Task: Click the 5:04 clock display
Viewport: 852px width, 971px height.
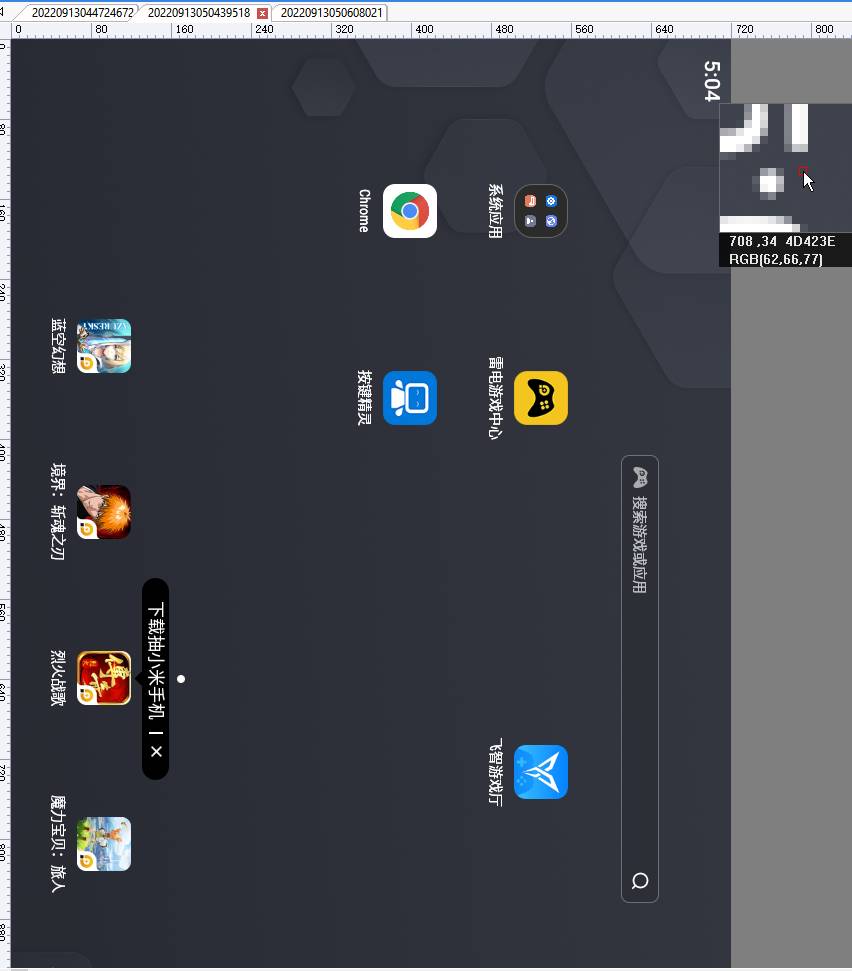Action: click(x=711, y=81)
